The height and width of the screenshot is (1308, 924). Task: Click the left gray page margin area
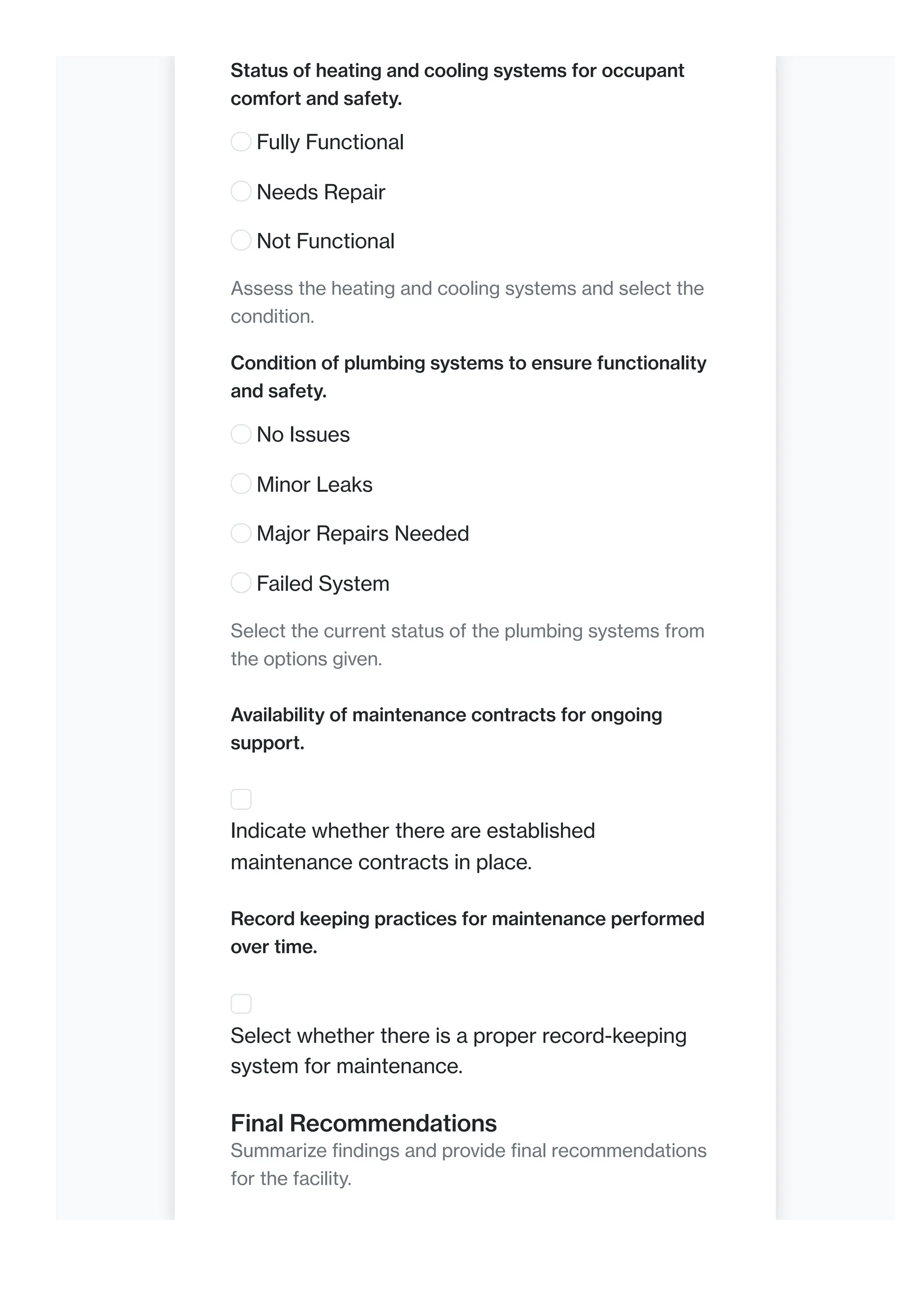pyautogui.click(x=114, y=626)
